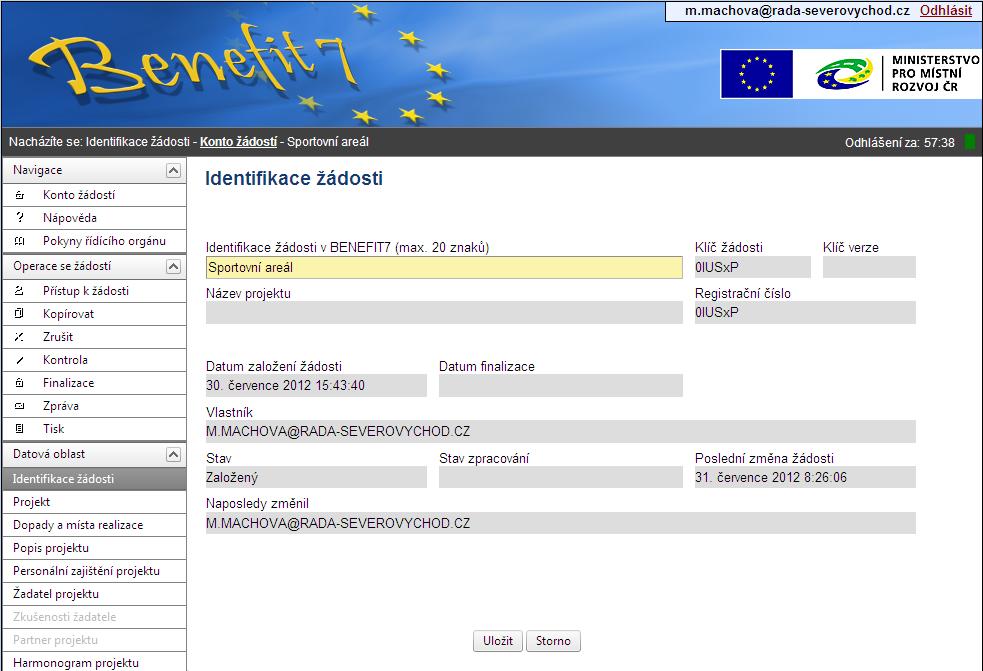Click the Ministerstvo pro místní rozvoj logo
Screen dimensions: 983x671
(x=898, y=74)
